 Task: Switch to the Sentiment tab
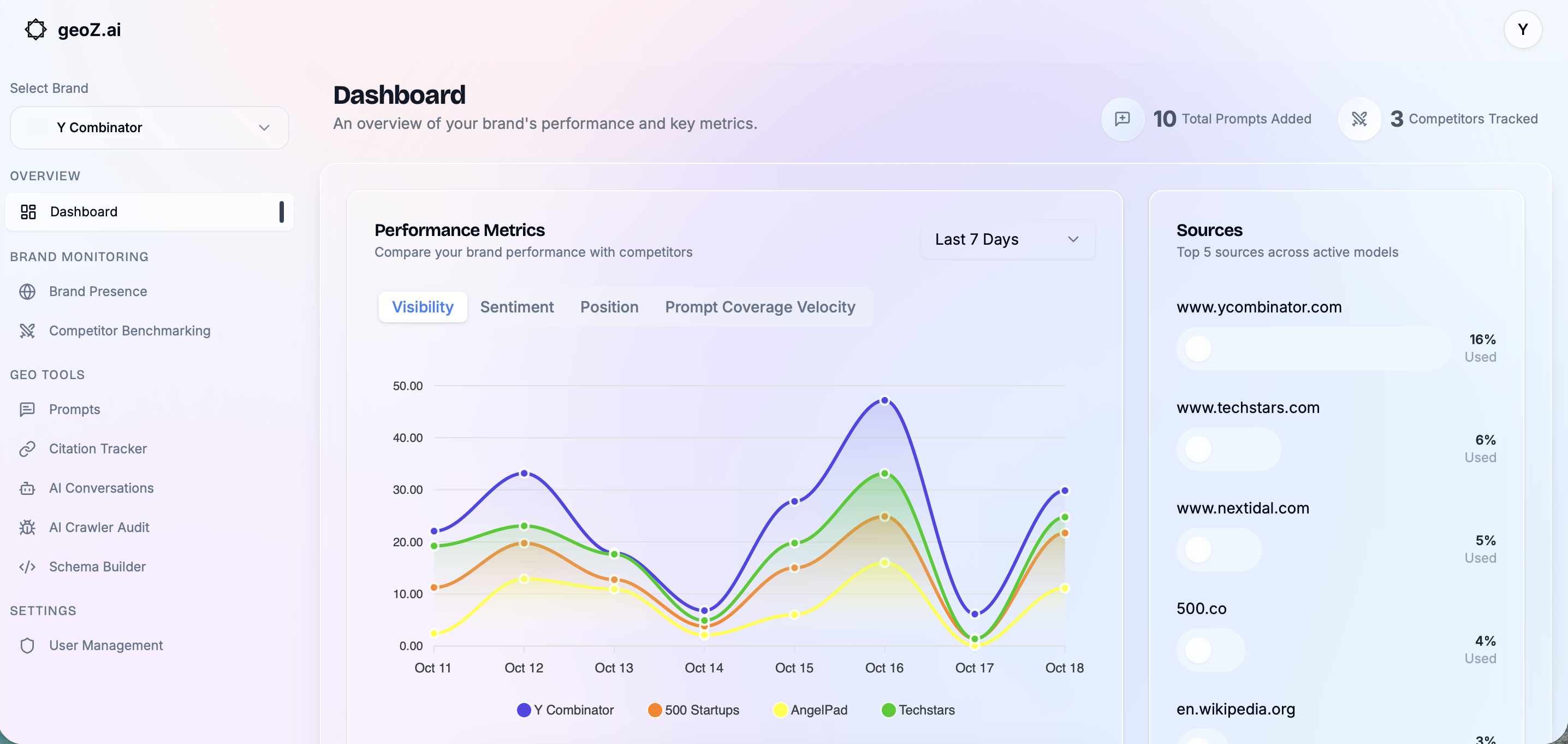(x=517, y=307)
